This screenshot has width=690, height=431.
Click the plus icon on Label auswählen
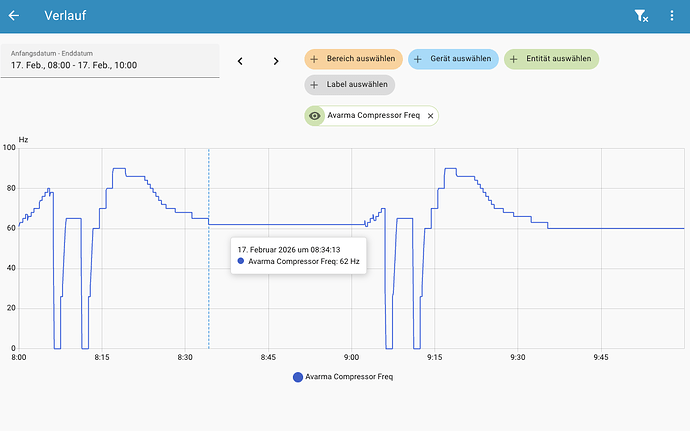pos(314,85)
